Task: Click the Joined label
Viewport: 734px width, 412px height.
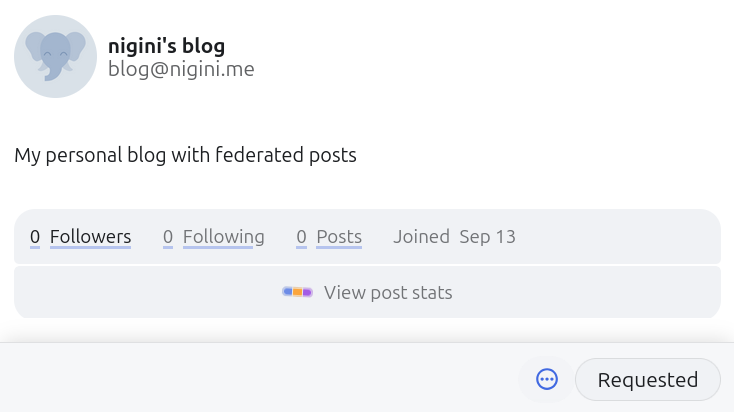Action: coord(421,237)
